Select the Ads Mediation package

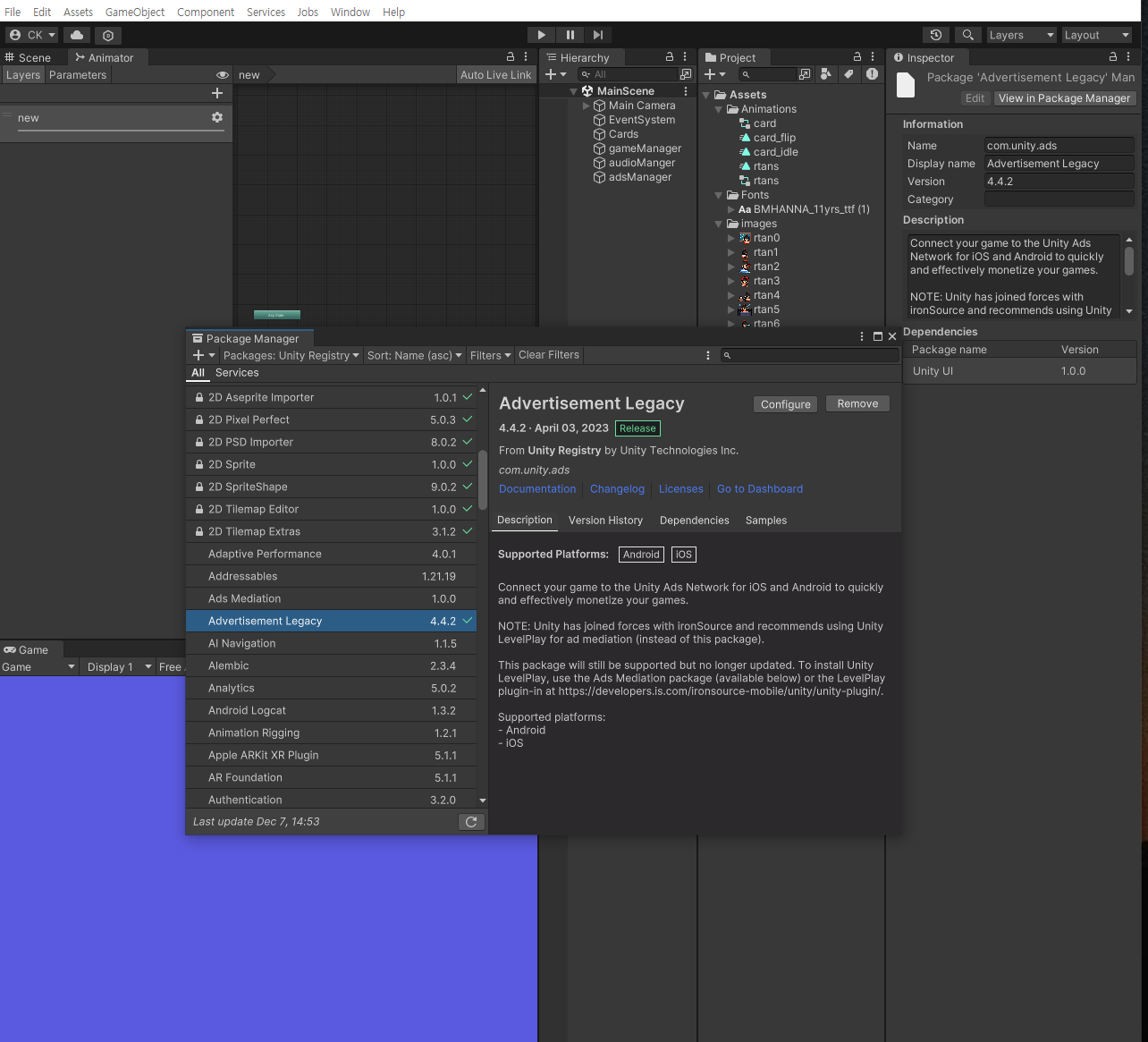tap(331, 598)
